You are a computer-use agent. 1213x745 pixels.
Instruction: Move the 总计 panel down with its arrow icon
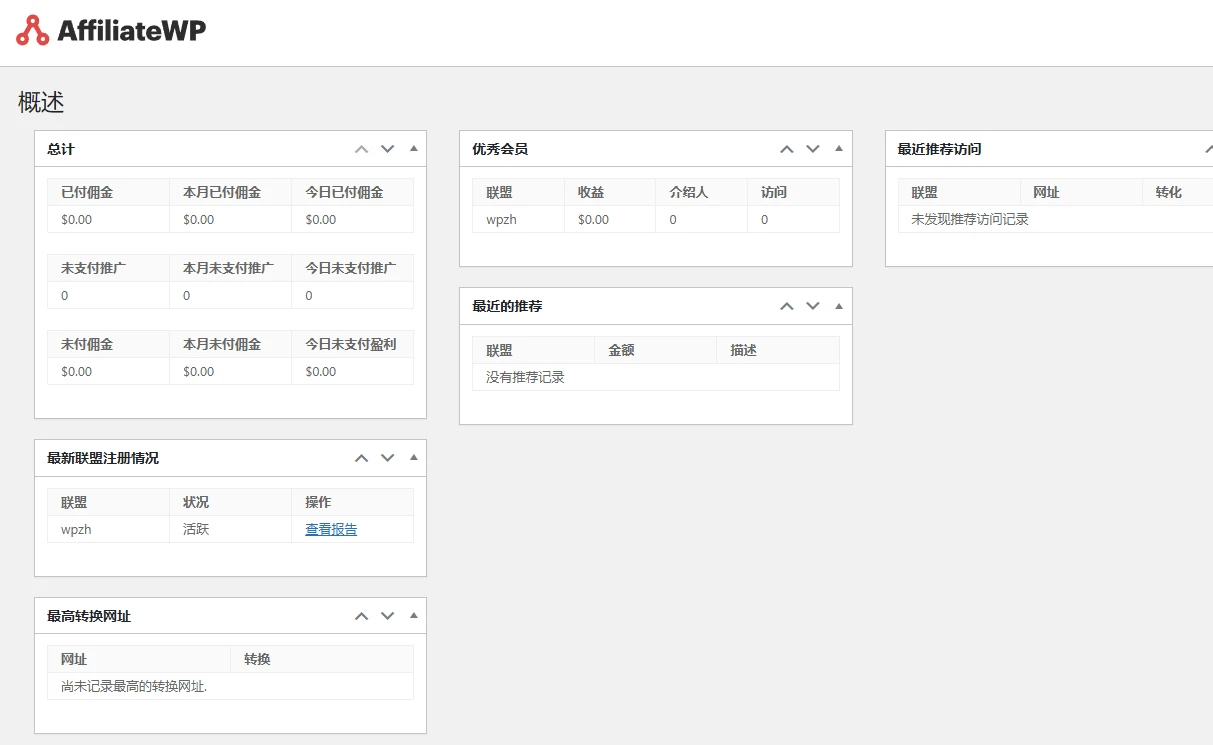pos(387,148)
